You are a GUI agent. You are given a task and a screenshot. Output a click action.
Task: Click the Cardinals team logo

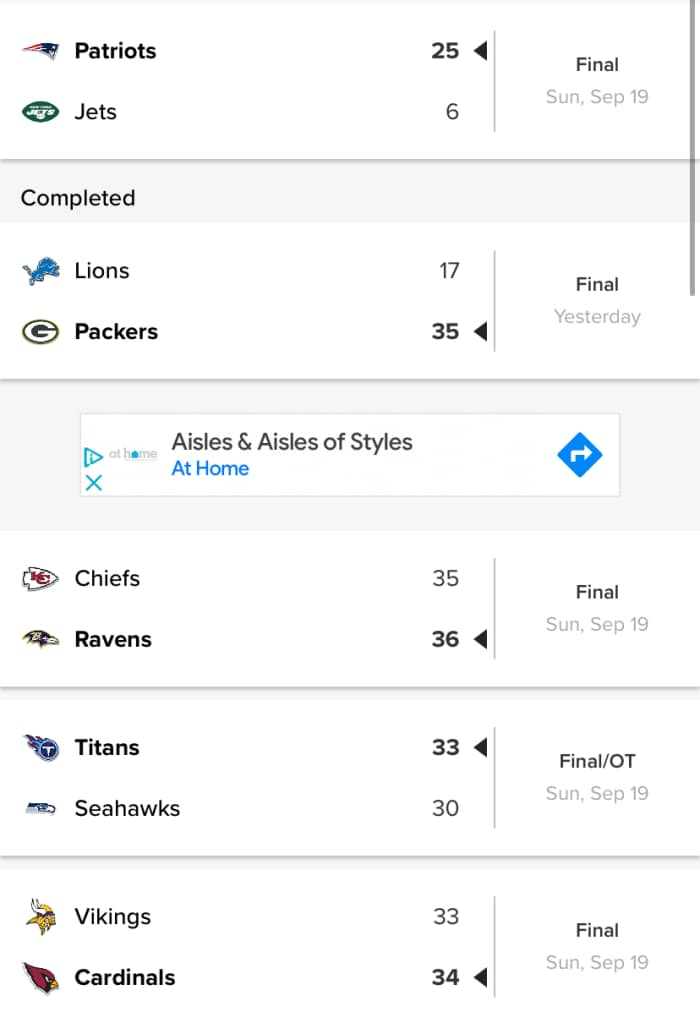(39, 977)
